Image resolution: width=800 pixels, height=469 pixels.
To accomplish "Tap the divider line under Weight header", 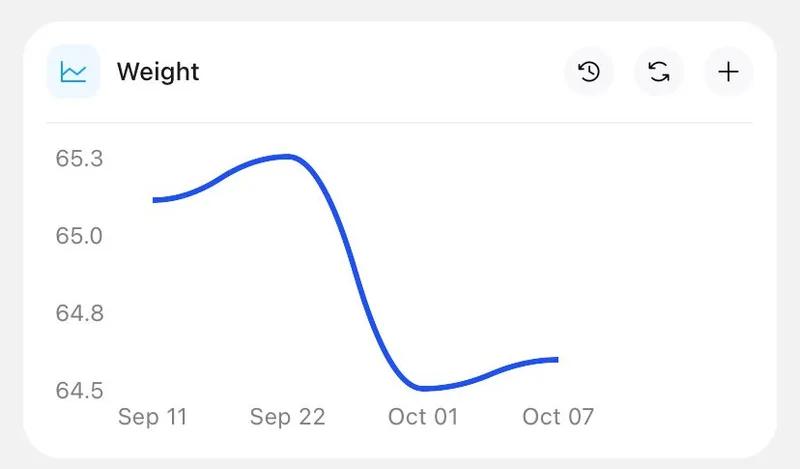I will 399,122.
